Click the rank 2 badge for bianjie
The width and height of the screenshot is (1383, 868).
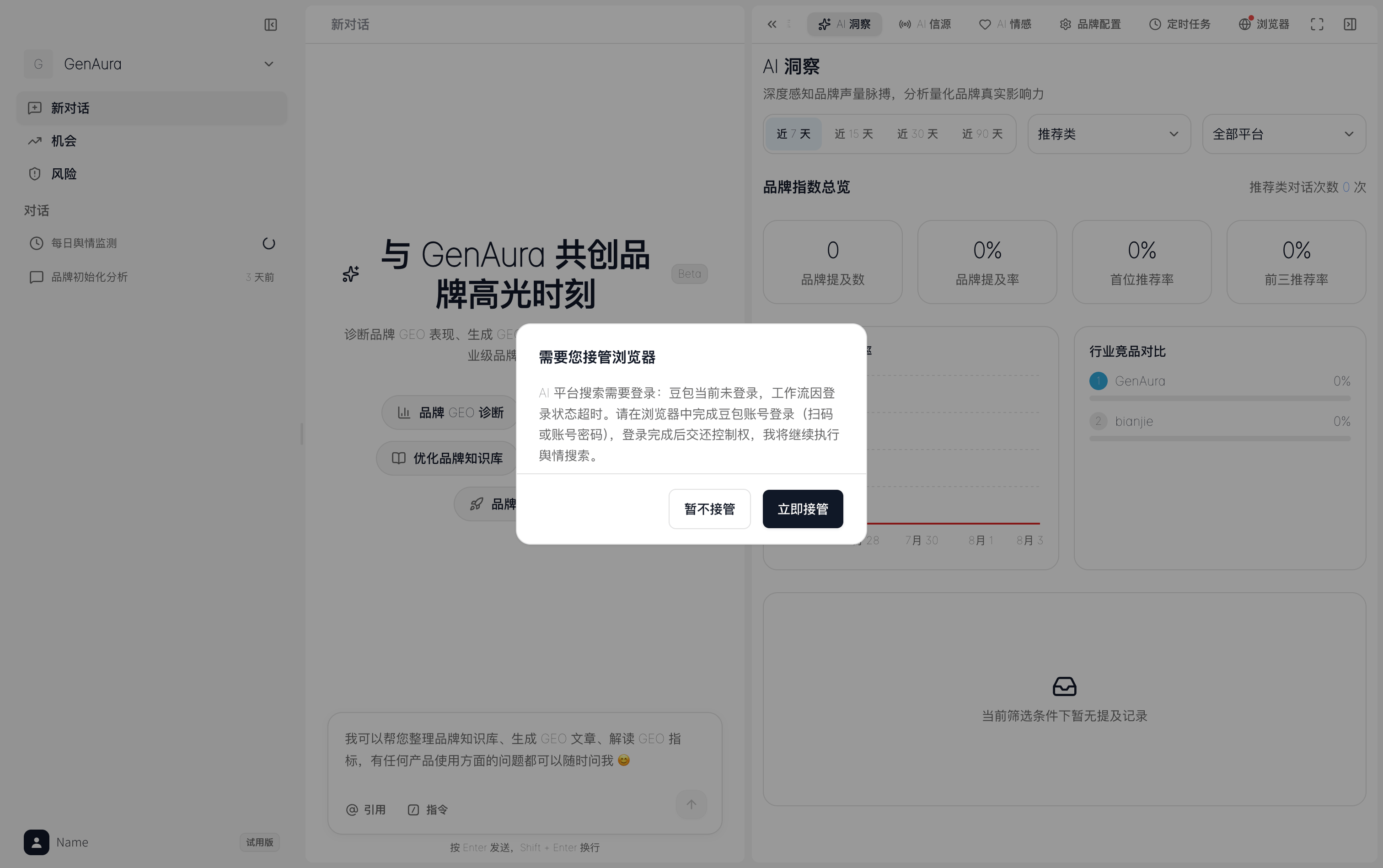click(1098, 421)
